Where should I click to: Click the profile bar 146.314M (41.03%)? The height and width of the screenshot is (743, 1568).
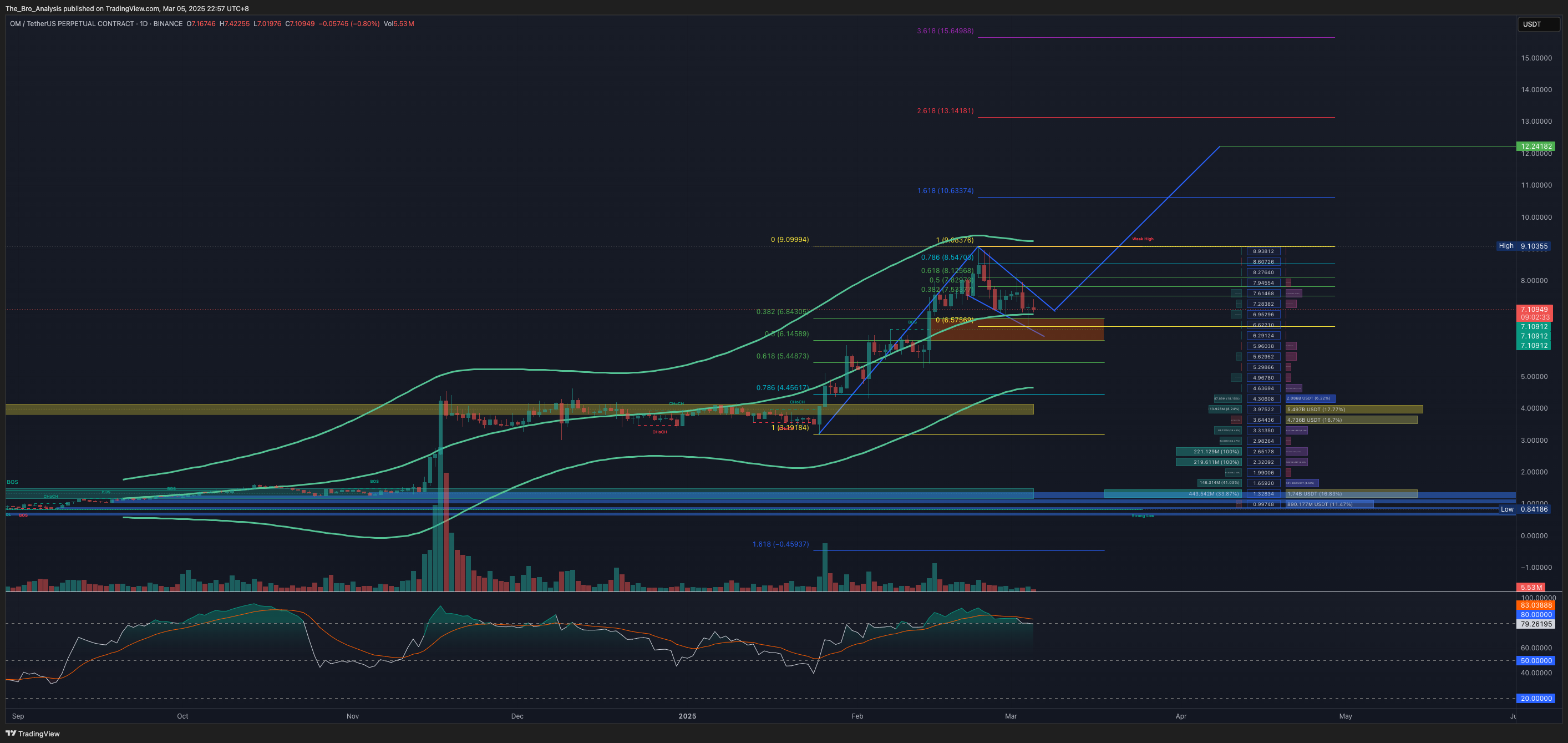[x=1219, y=483]
